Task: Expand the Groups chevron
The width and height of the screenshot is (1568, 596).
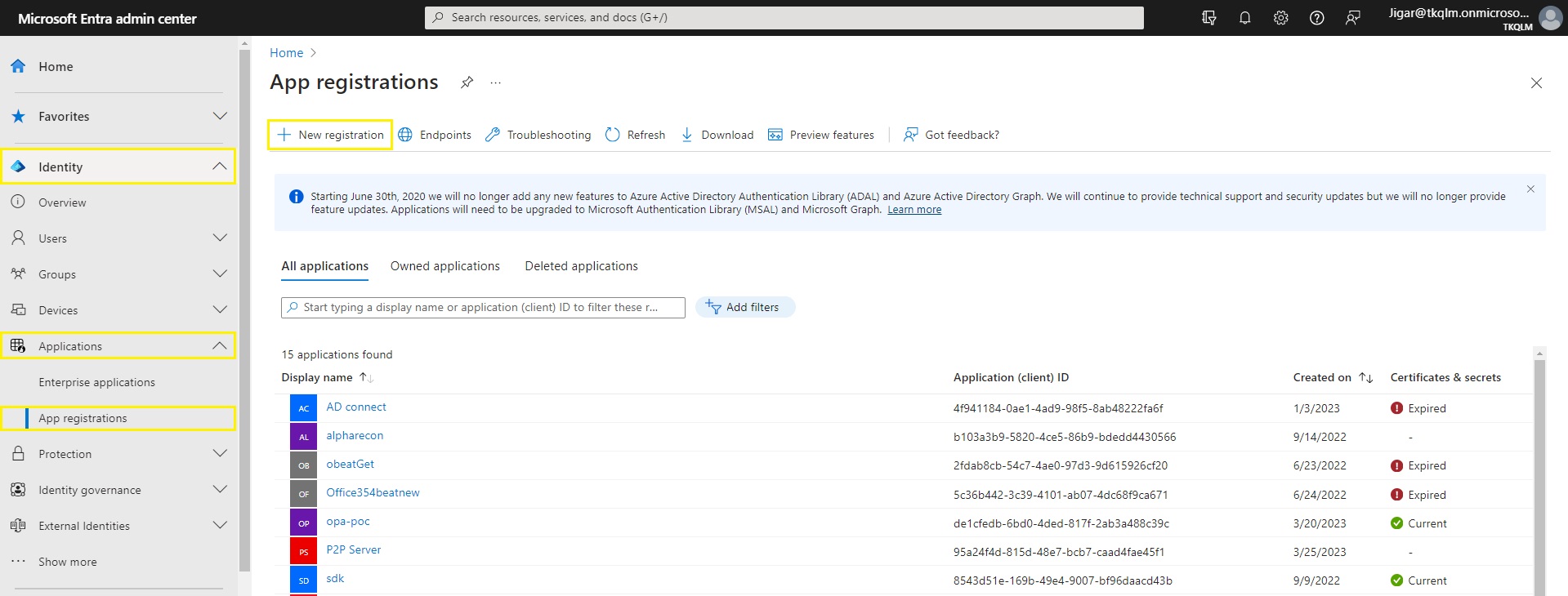Action: (220, 274)
